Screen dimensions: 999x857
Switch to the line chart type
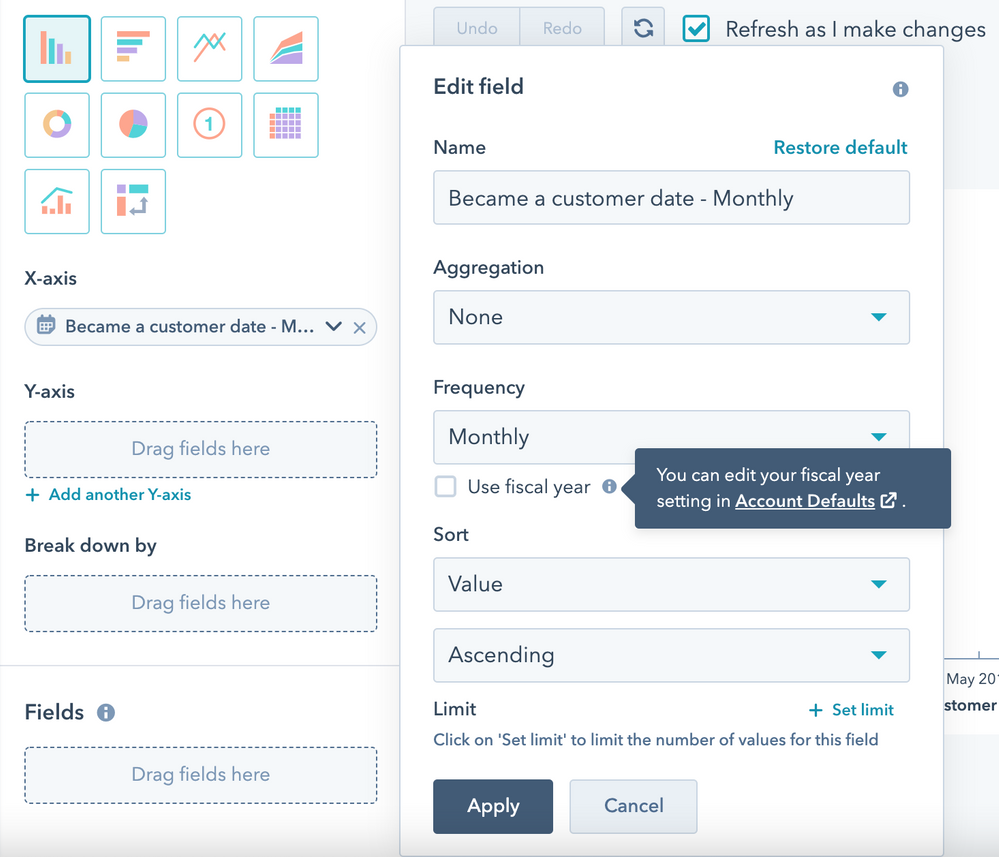210,49
